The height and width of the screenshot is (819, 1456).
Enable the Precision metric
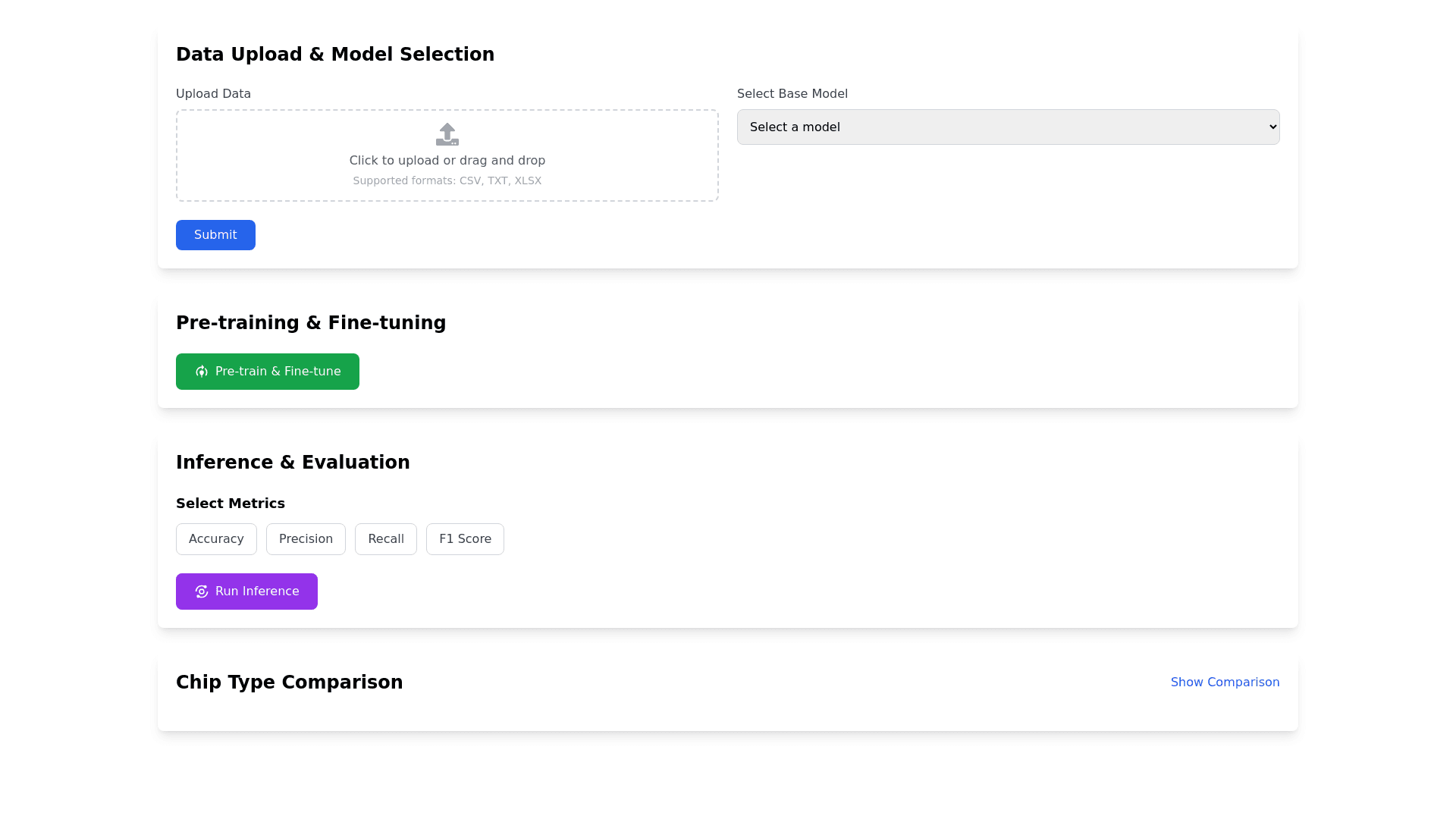[306, 539]
